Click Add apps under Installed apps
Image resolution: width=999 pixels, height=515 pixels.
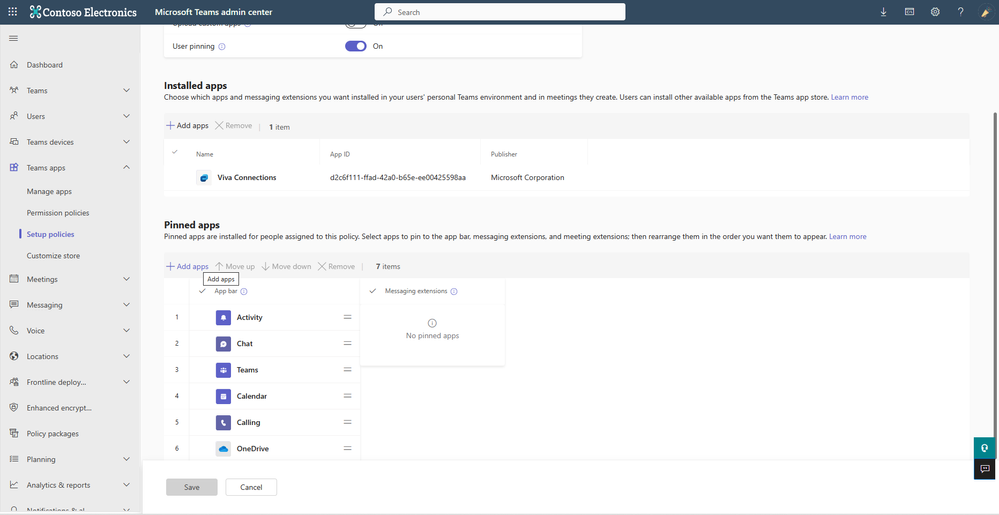point(187,126)
